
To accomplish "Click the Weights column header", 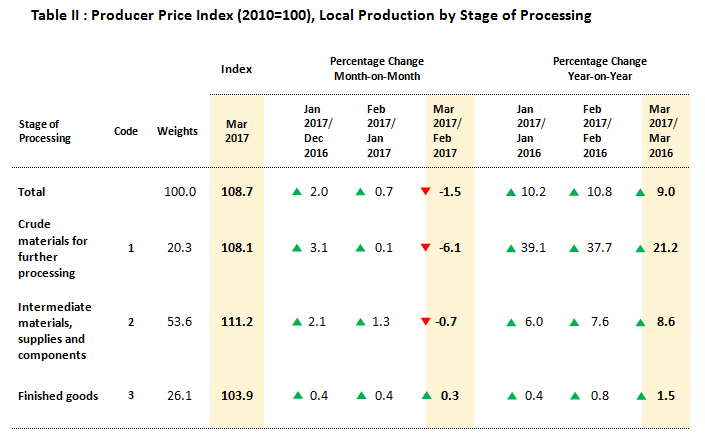I will [x=177, y=131].
